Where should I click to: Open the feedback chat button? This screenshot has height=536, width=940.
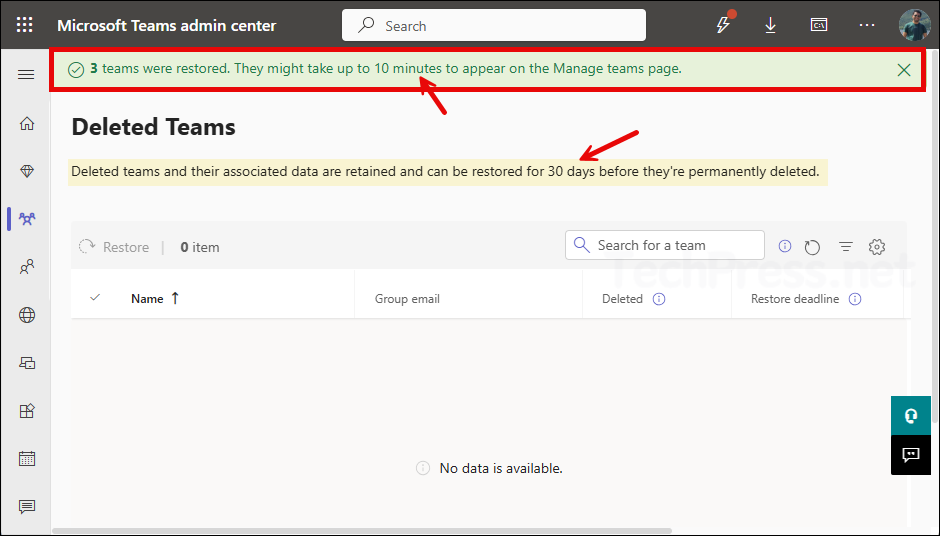point(911,455)
